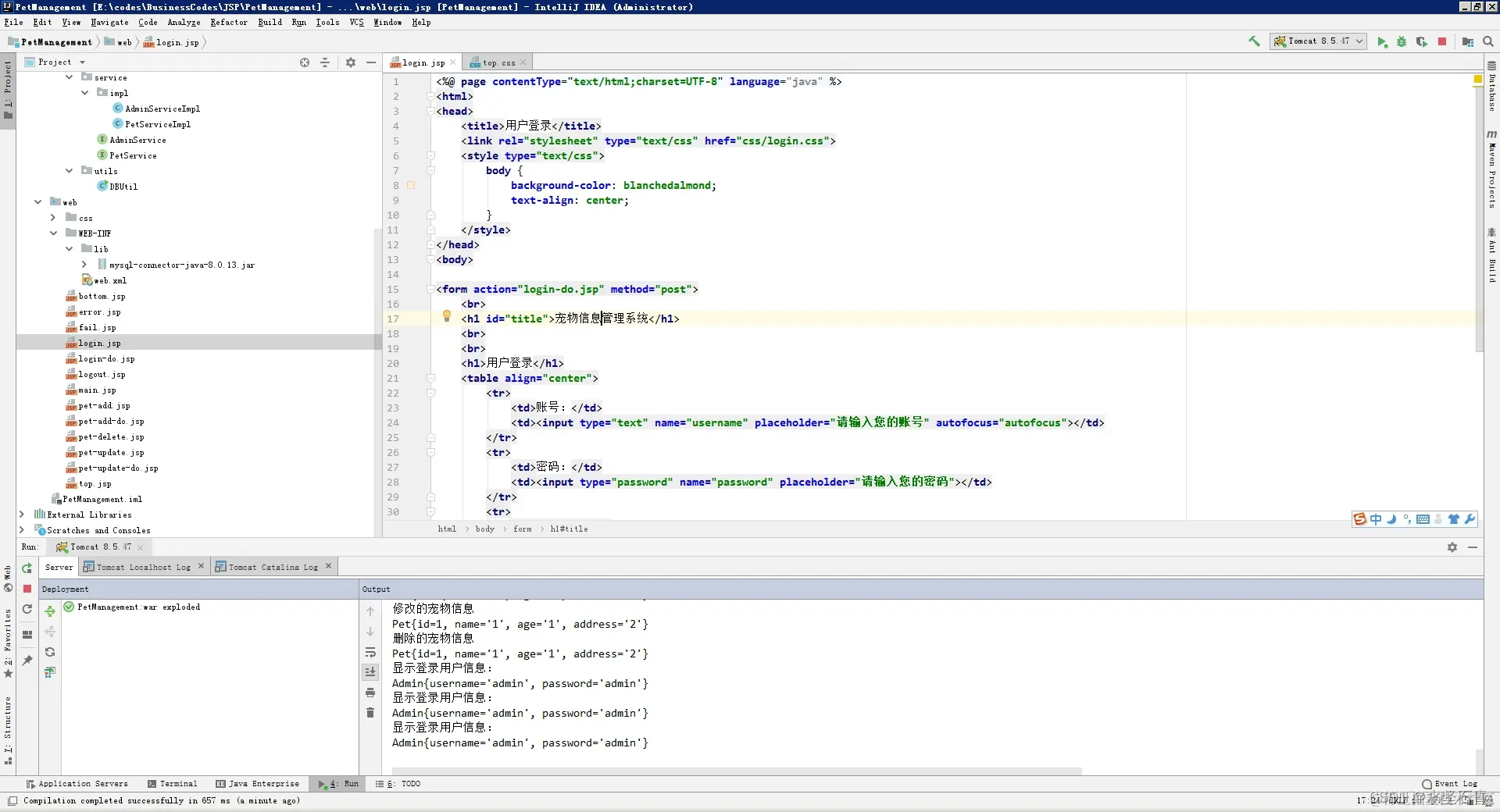1500x812 pixels.
Task: Toggle the Database side tool window
Action: tap(1491, 86)
